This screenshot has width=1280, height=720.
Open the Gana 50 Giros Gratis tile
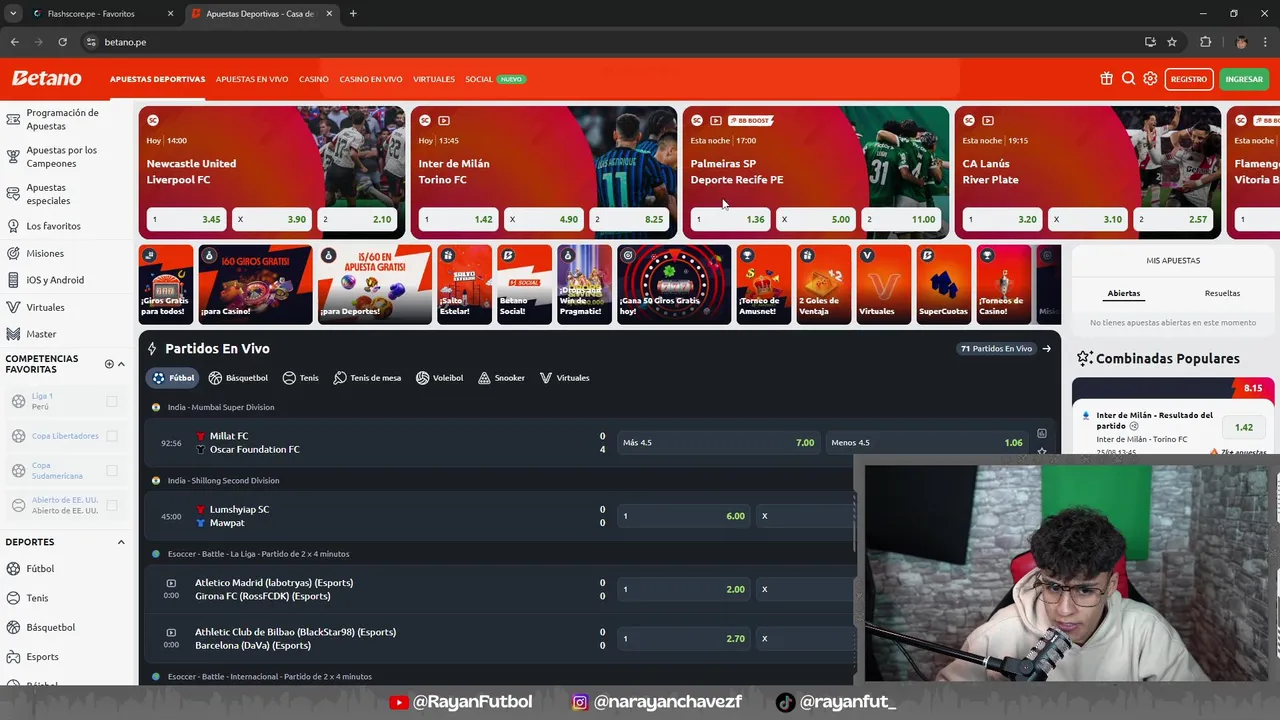tap(674, 285)
